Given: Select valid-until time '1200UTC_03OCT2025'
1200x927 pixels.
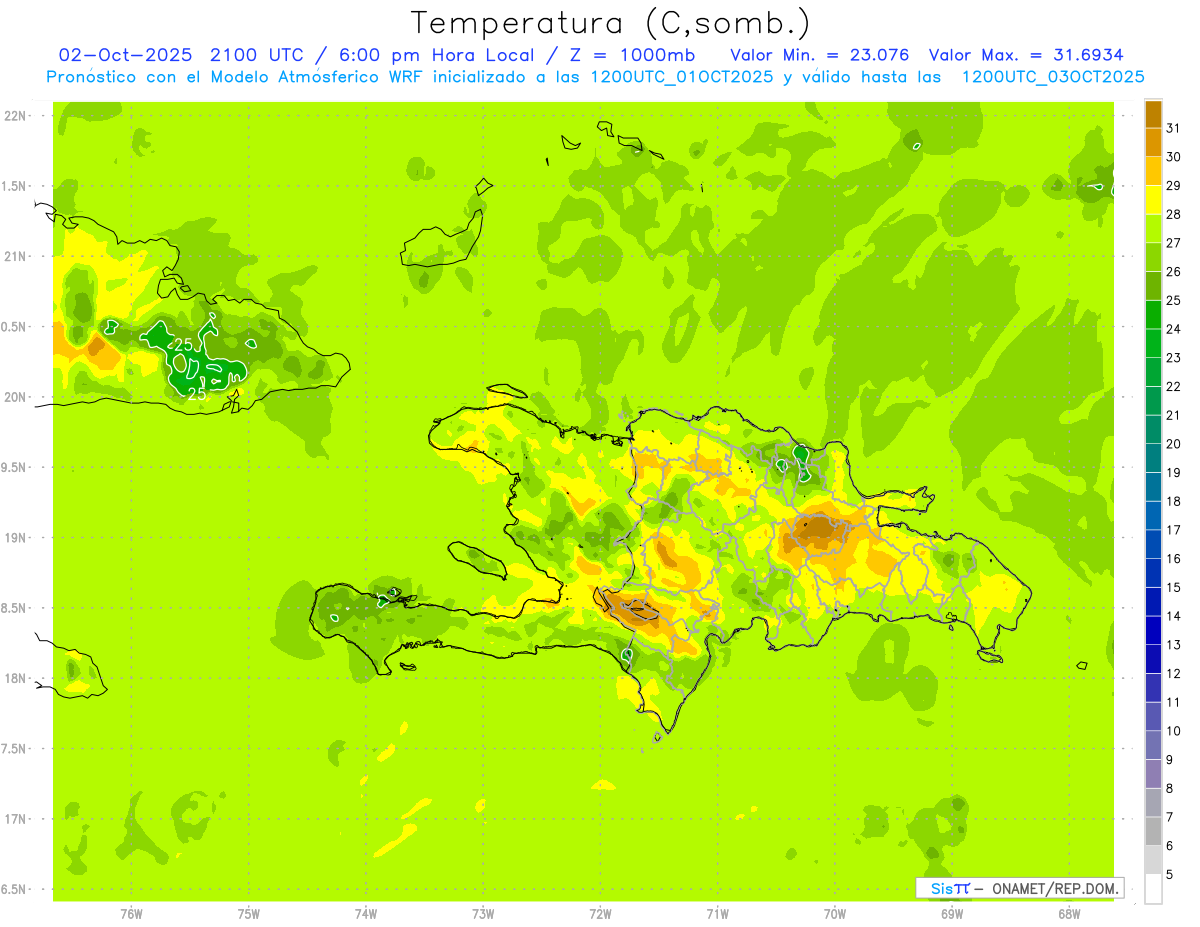Looking at the screenshot, I should (1052, 77).
